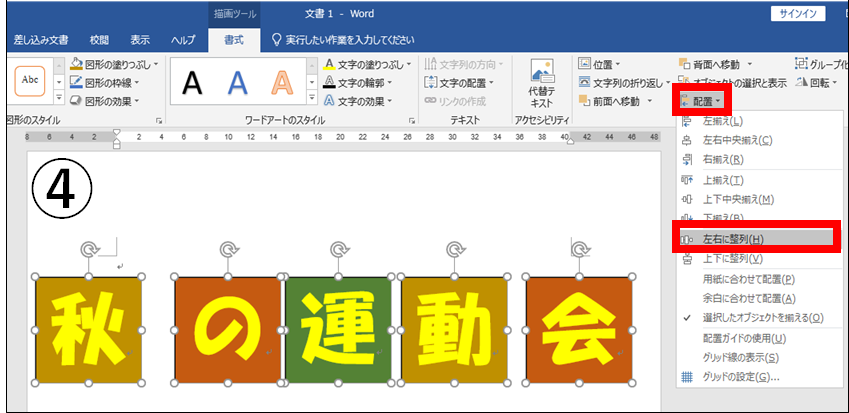The width and height of the screenshot is (849, 413).
Task: Click the 代替テキスト (alt text) icon
Action: [x=541, y=82]
